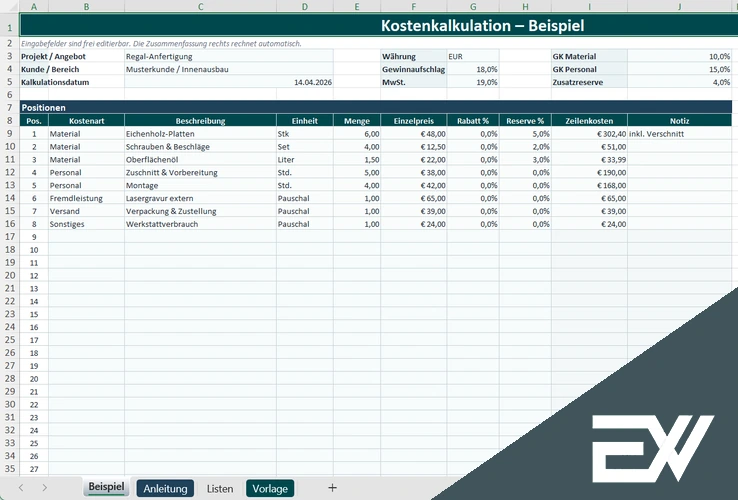This screenshot has height=500, width=738.
Task: Click the Zusatzreserve value 4,0%
Action: pyautogui.click(x=680, y=82)
